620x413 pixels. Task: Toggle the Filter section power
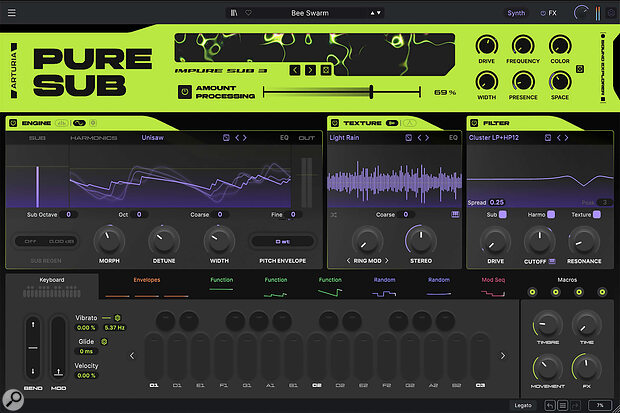pyautogui.click(x=474, y=123)
